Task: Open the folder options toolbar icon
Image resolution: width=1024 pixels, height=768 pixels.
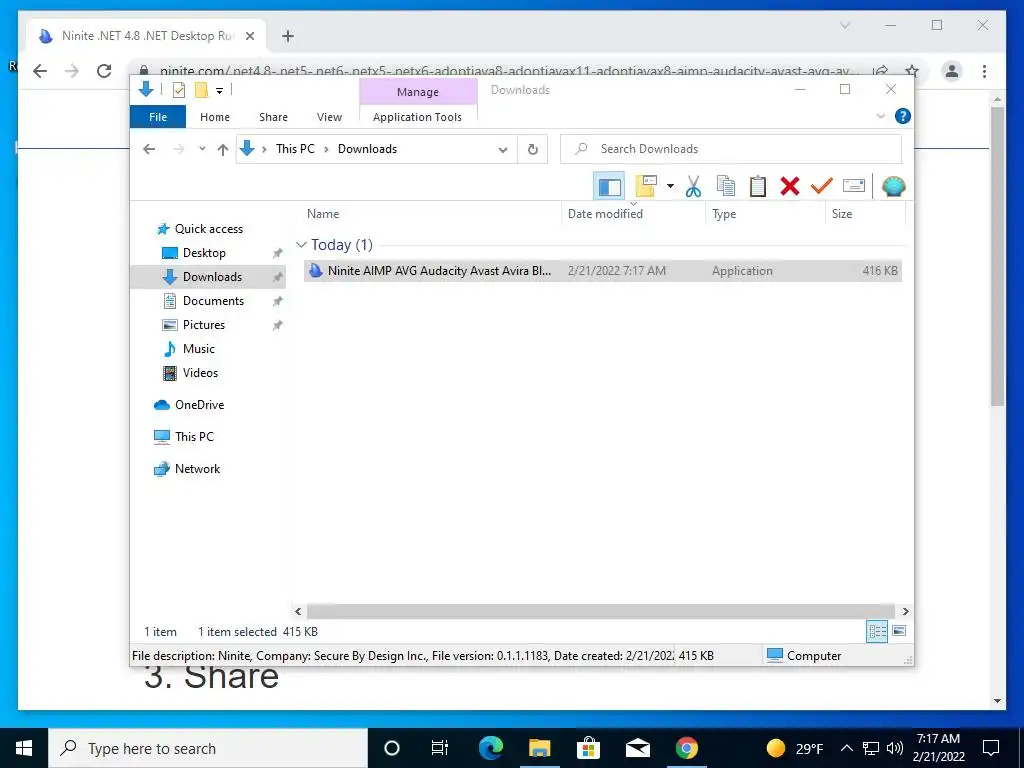Action: tap(645, 187)
